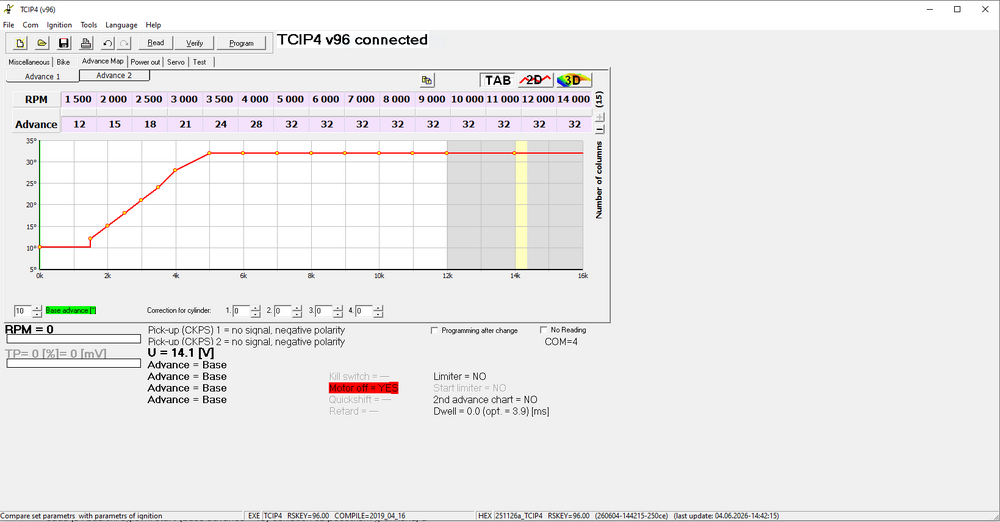Screen dimensions: 1000x522
Task: Open the Ignition menu
Action: click(59, 25)
